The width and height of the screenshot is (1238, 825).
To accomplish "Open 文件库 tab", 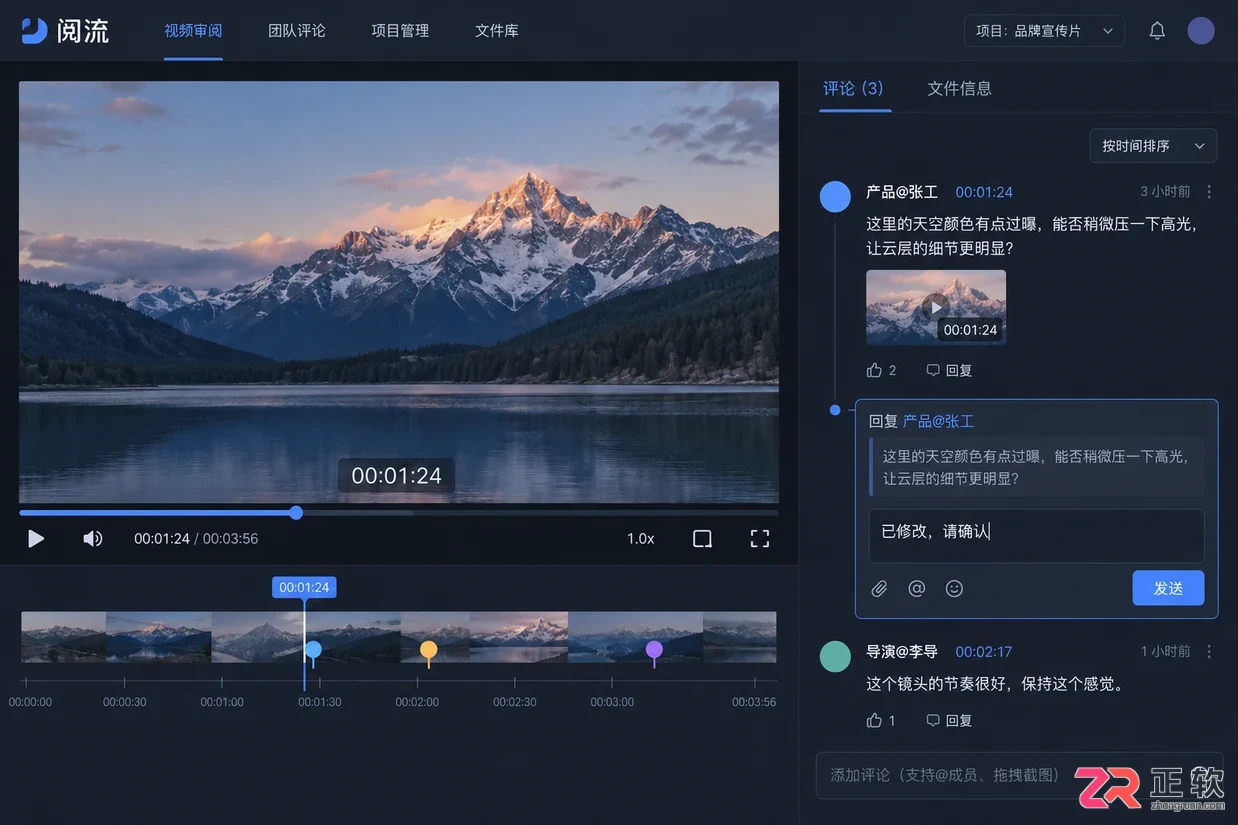I will 497,31.
